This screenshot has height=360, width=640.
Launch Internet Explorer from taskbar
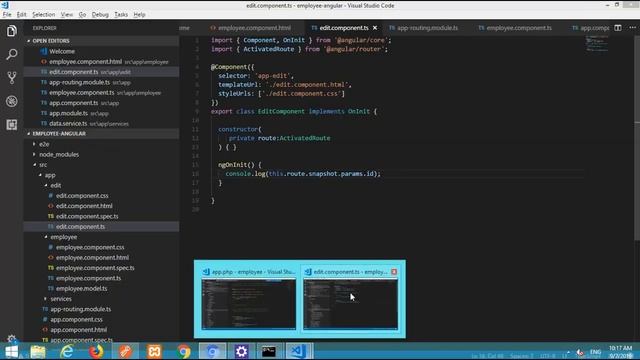67,351
